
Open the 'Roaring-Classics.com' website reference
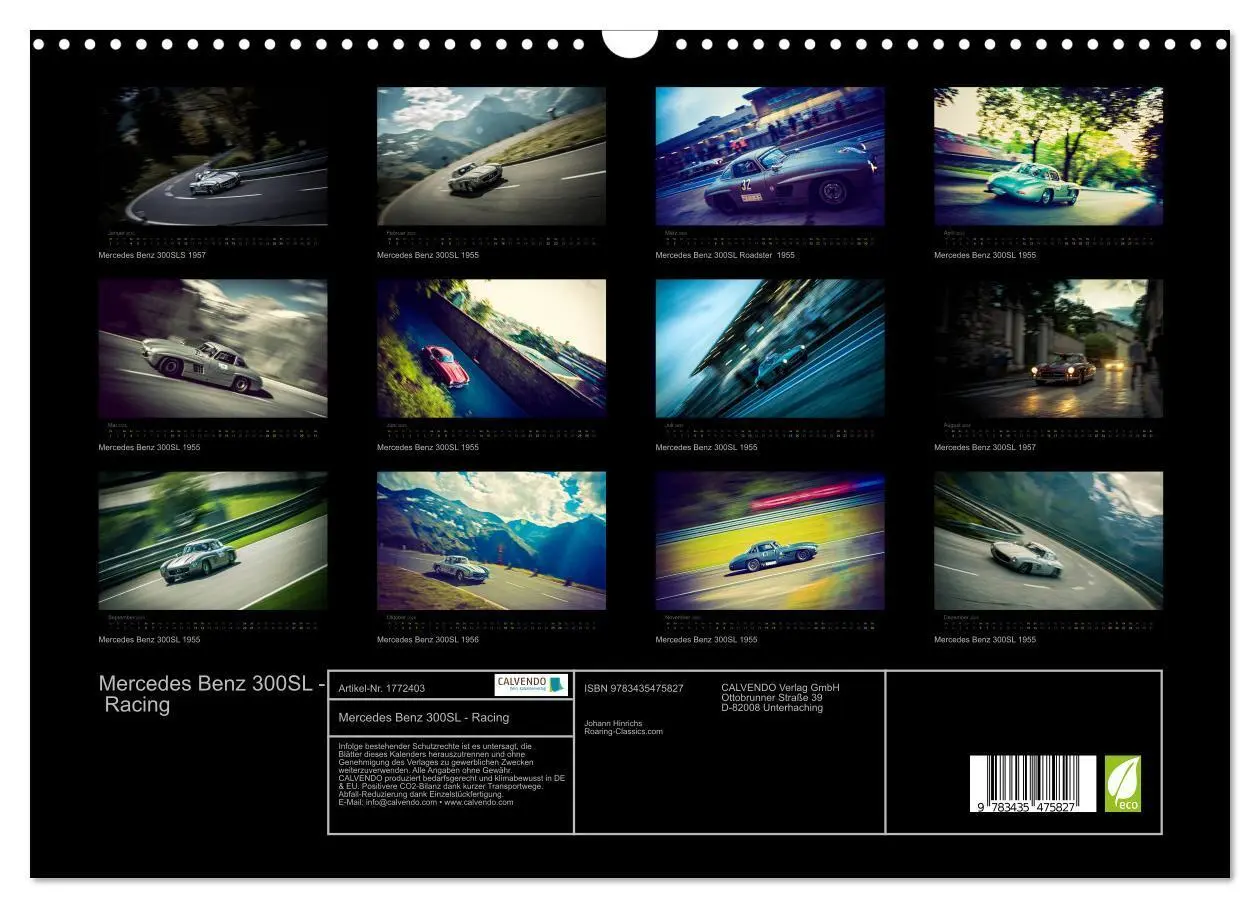[x=623, y=732]
